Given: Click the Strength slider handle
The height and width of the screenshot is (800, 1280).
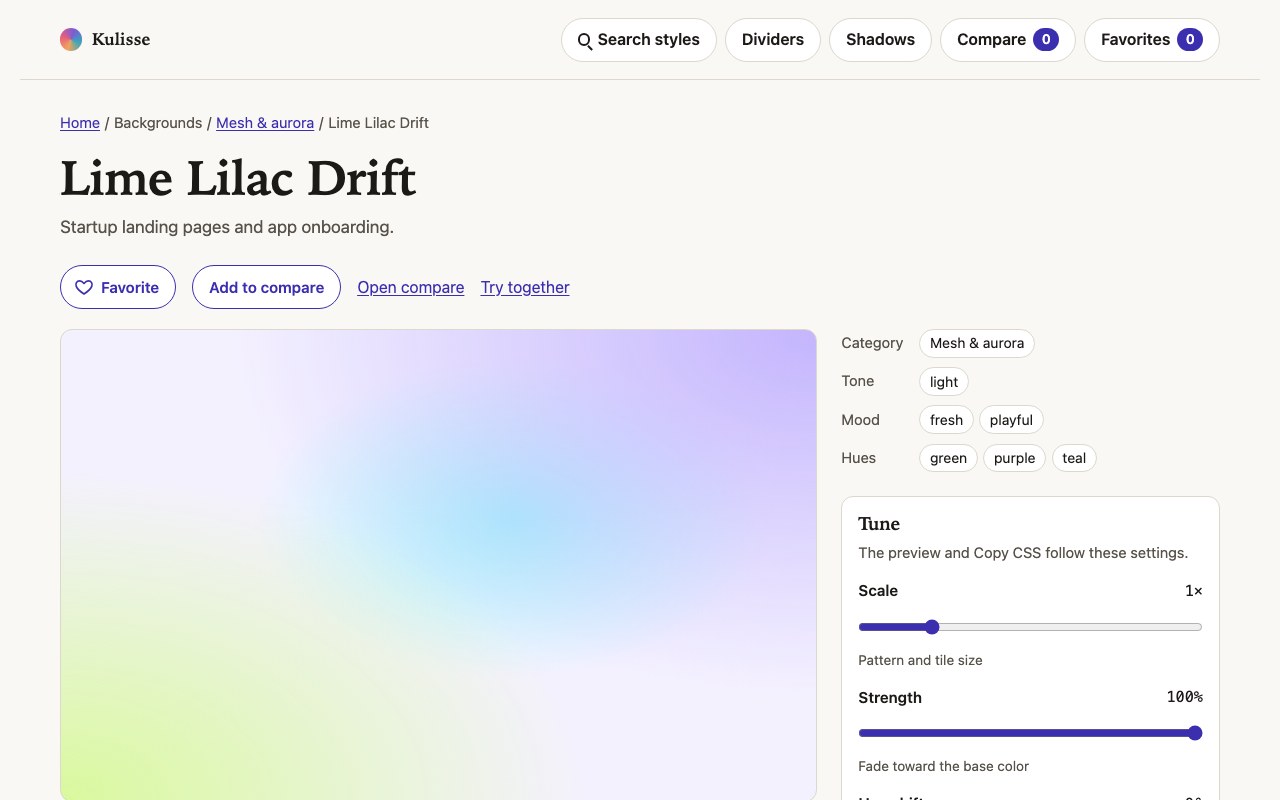Looking at the screenshot, I should click(x=1195, y=733).
